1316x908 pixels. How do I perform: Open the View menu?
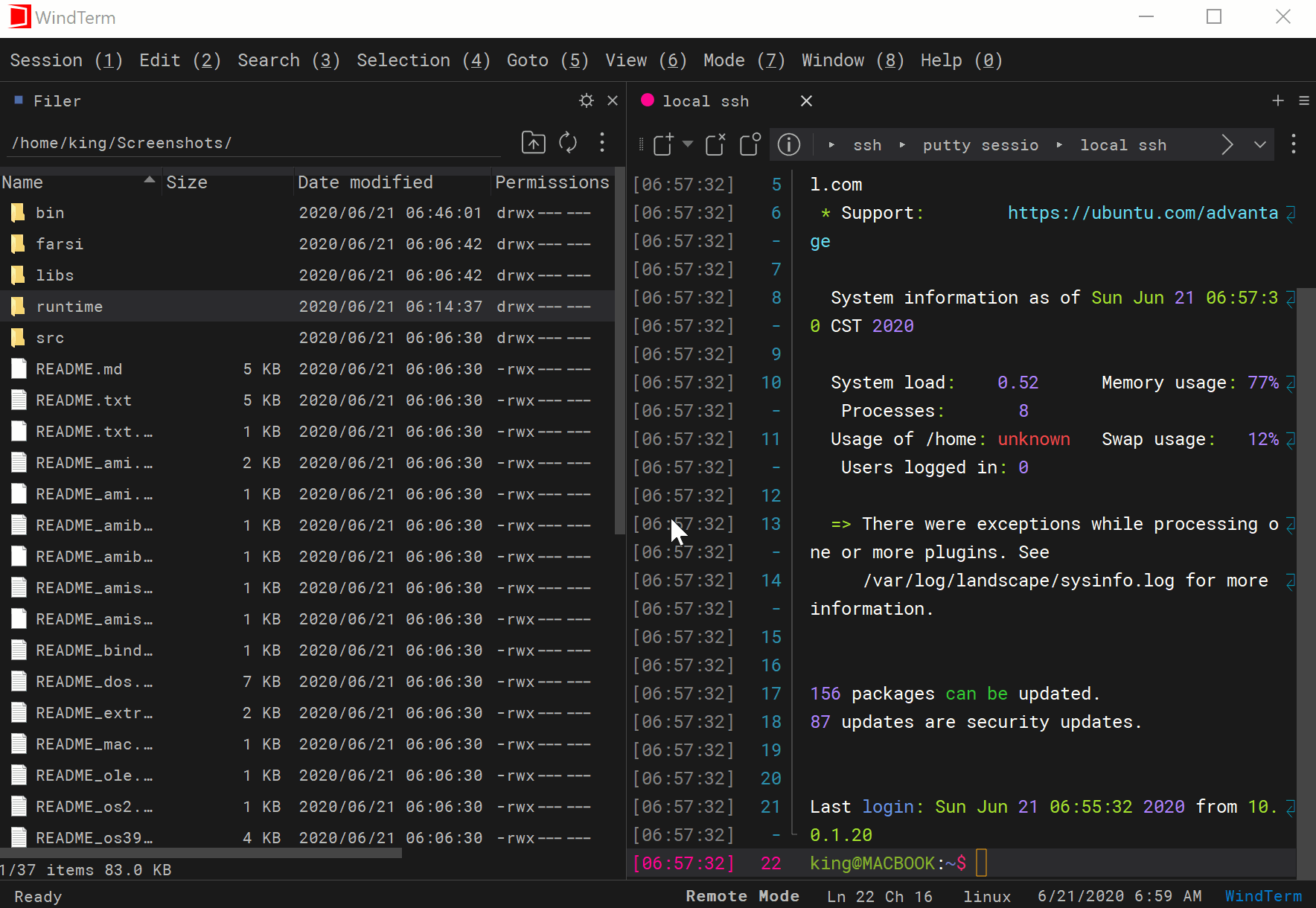pos(645,60)
